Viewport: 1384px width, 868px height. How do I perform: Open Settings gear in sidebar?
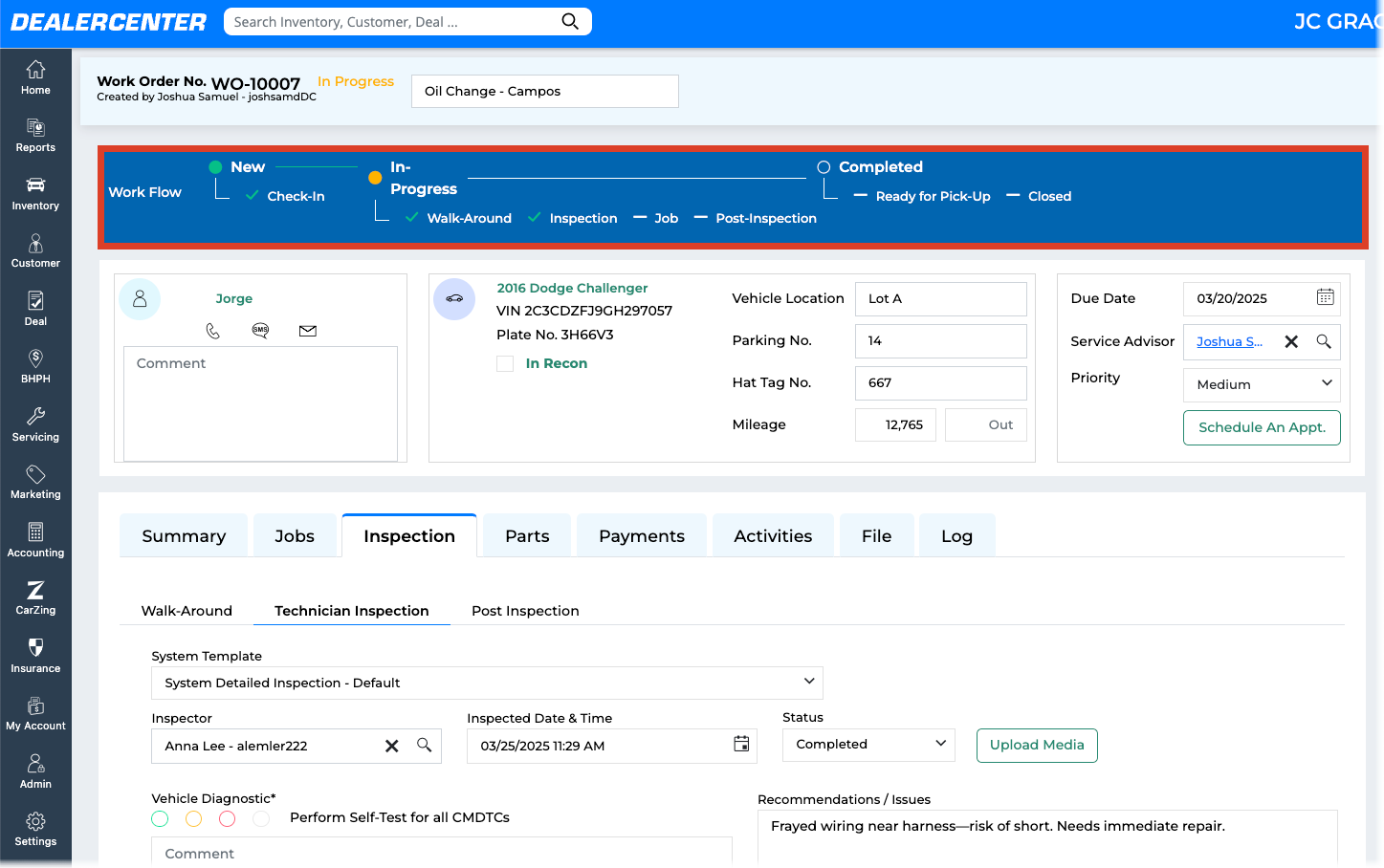click(x=35, y=830)
